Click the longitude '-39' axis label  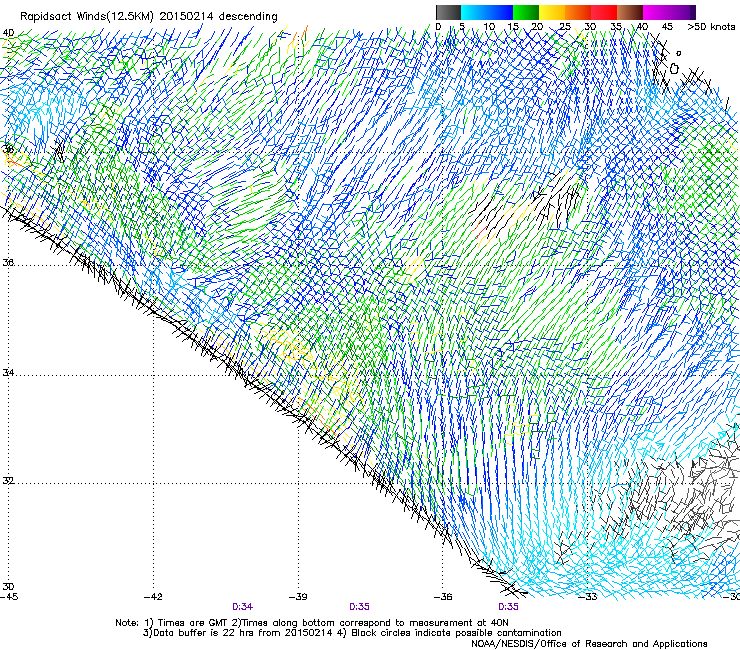298,597
